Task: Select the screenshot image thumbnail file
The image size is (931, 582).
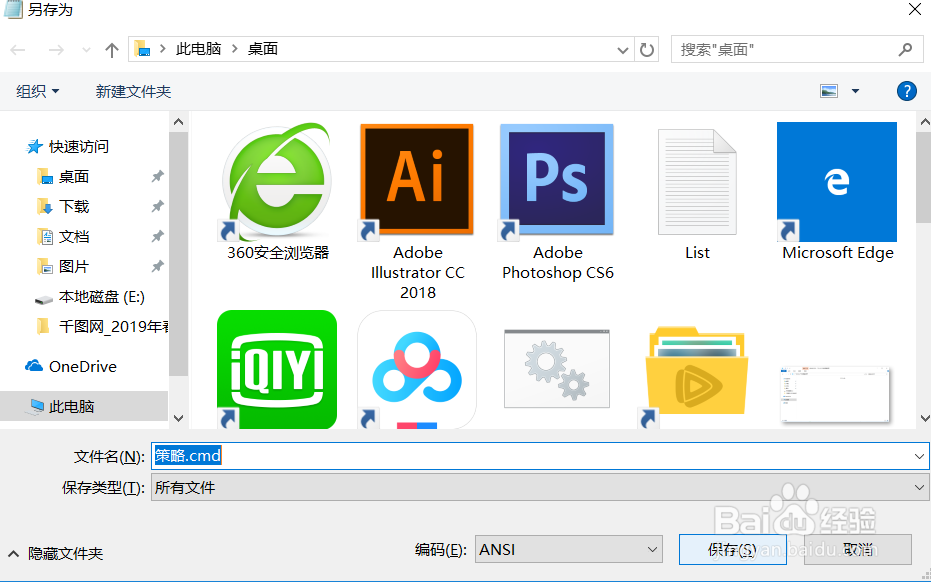Action: (835, 394)
